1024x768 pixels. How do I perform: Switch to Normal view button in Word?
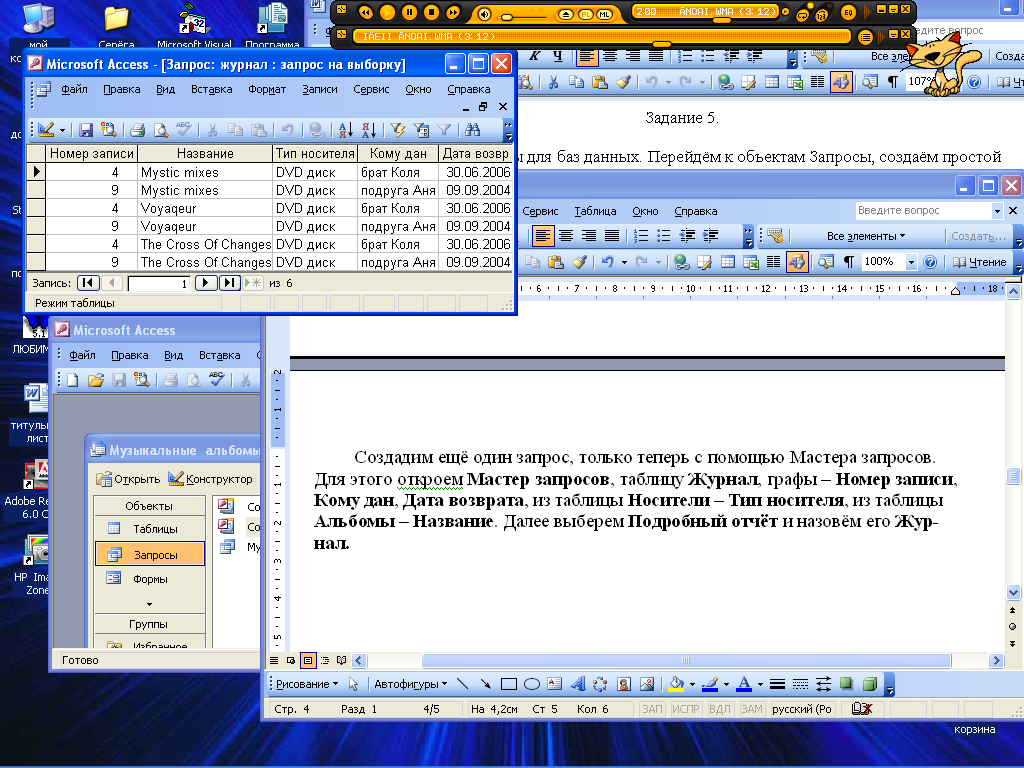pos(274,660)
